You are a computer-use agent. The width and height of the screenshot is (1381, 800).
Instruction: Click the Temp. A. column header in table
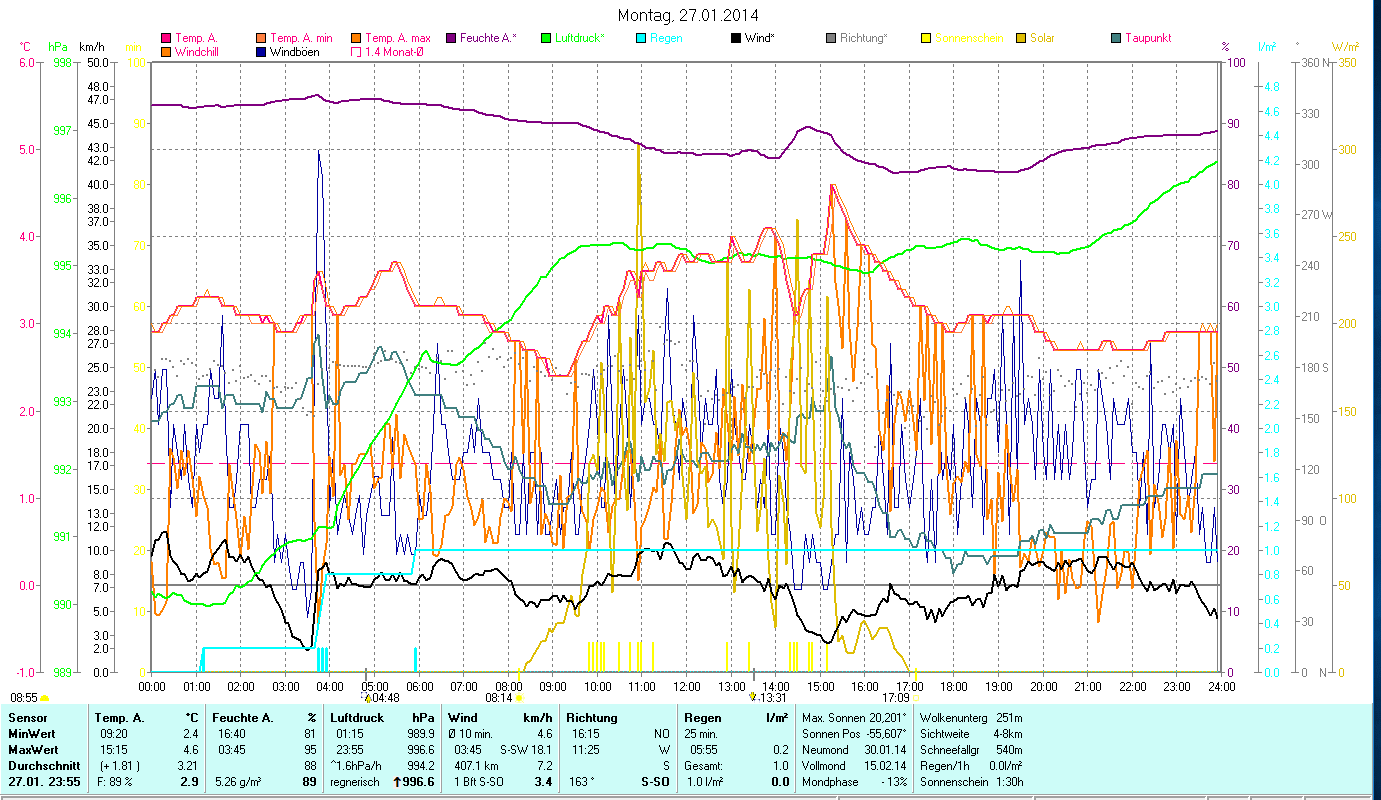click(x=120, y=718)
